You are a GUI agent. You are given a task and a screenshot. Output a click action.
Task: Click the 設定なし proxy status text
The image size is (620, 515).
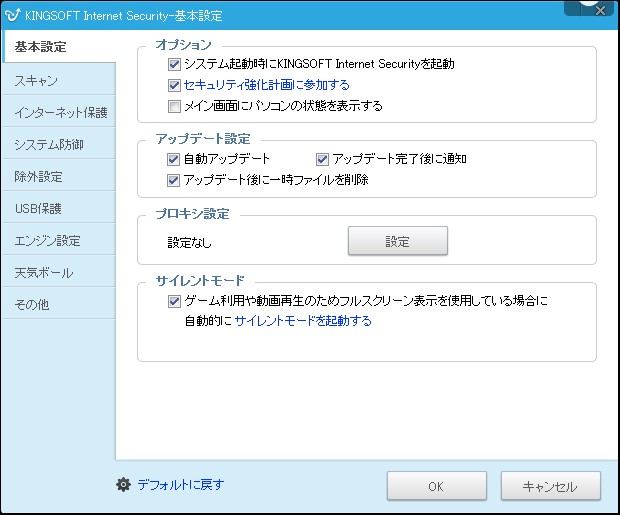point(189,242)
